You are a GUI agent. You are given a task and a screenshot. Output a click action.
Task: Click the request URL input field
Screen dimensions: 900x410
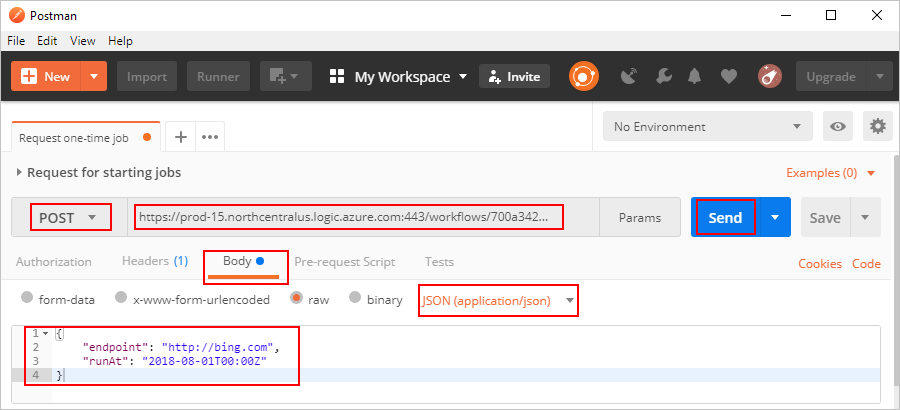pyautogui.click(x=363, y=218)
